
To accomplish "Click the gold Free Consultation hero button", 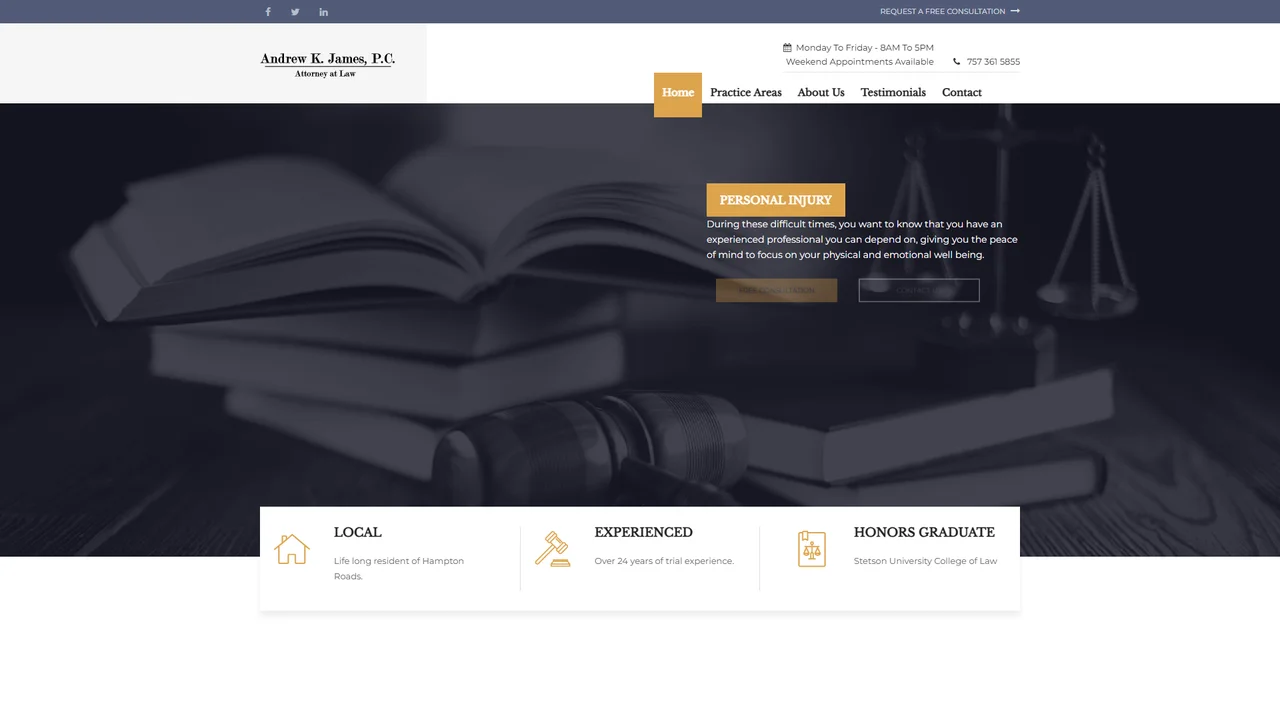I will click(x=777, y=290).
